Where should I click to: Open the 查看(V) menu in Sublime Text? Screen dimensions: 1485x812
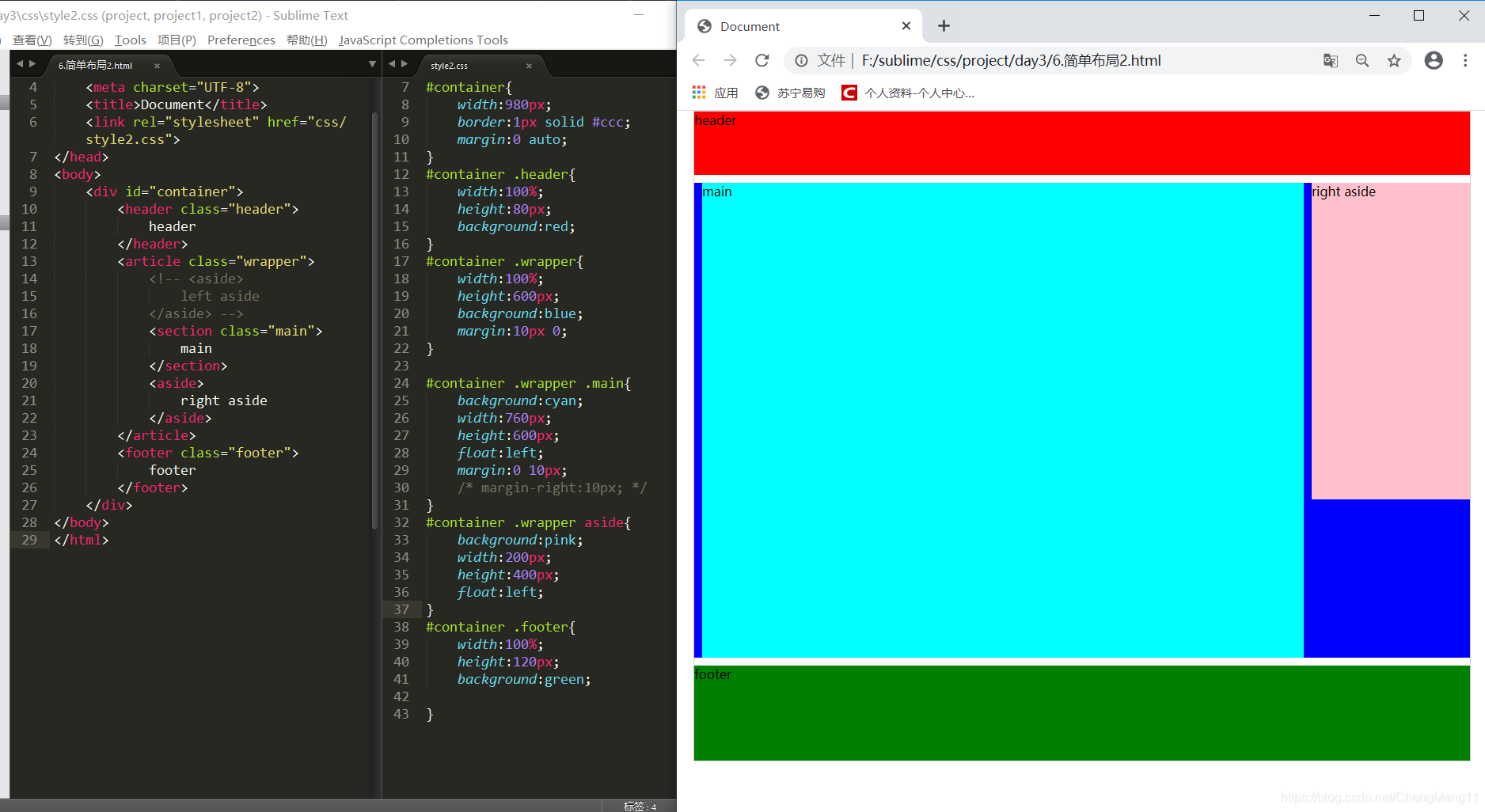coord(32,40)
